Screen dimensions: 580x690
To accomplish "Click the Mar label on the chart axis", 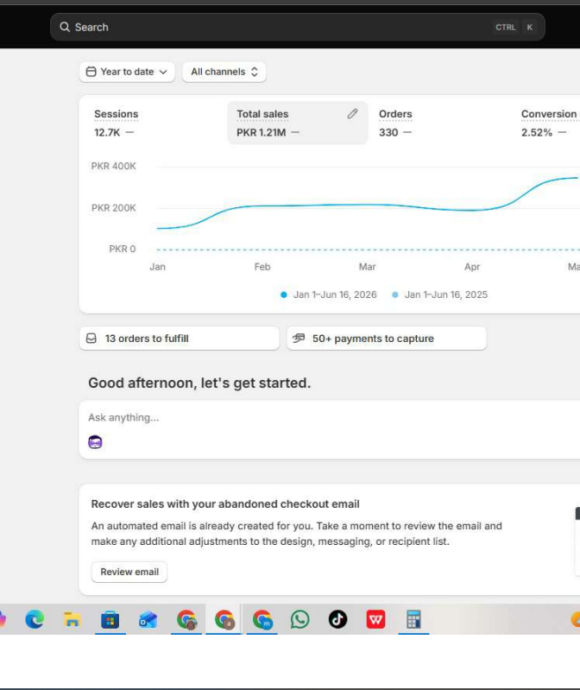I will pos(367,267).
